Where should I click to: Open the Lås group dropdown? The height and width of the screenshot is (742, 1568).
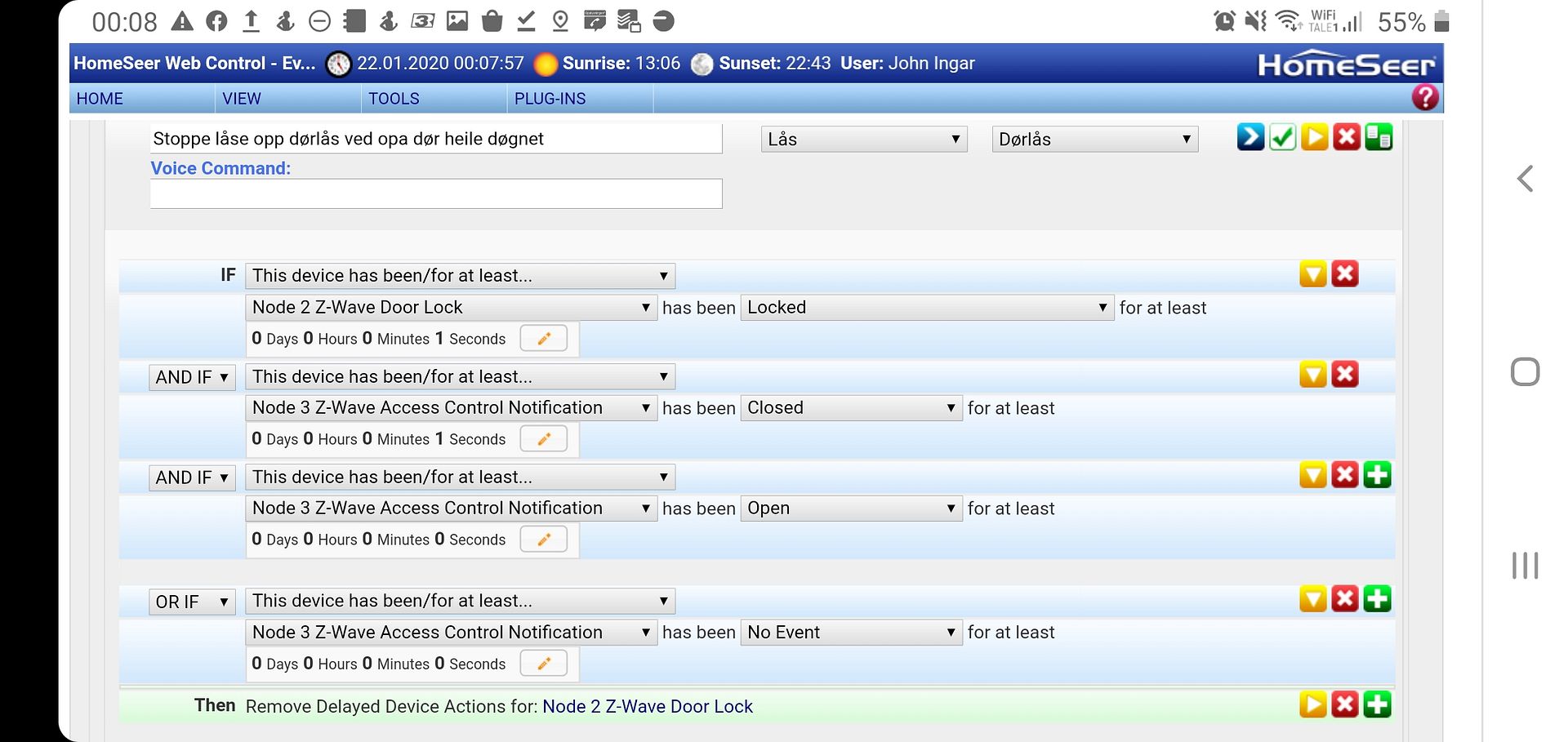pos(863,139)
